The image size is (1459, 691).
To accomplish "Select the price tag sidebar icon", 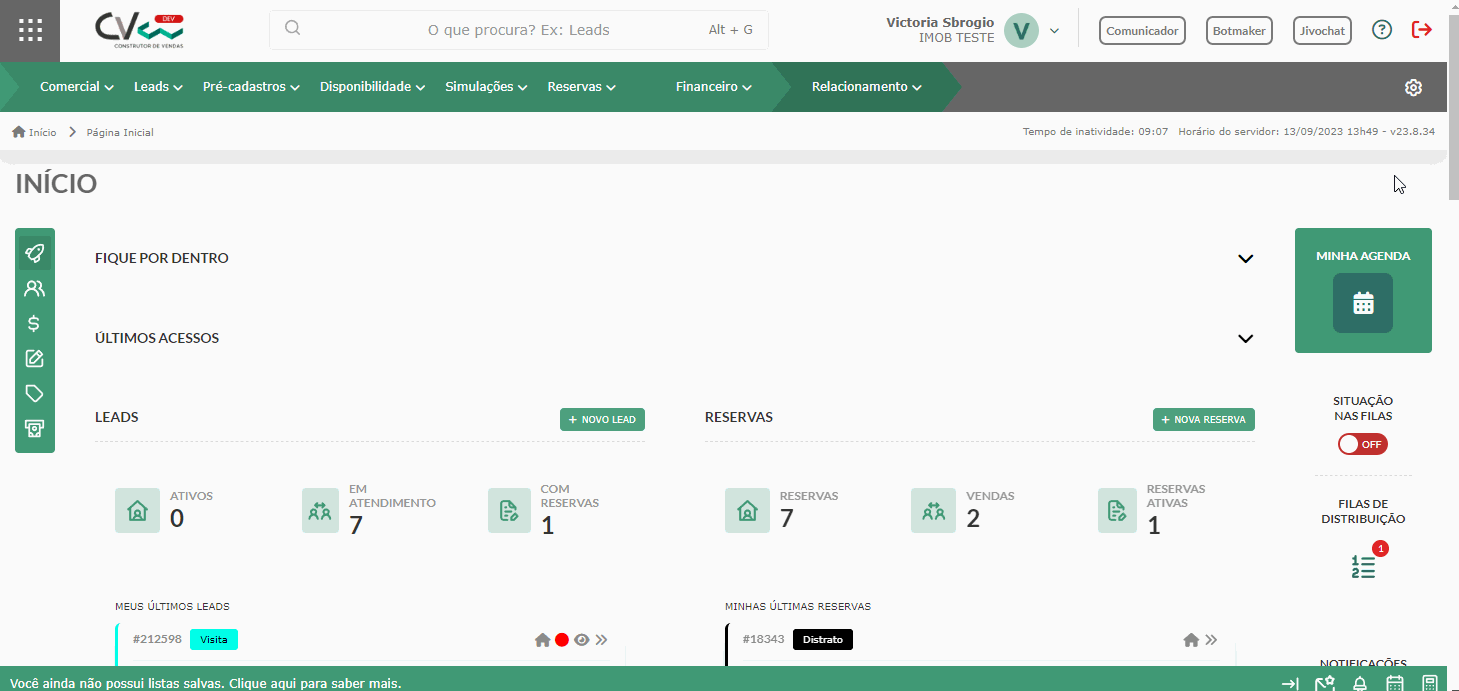I will (x=34, y=393).
